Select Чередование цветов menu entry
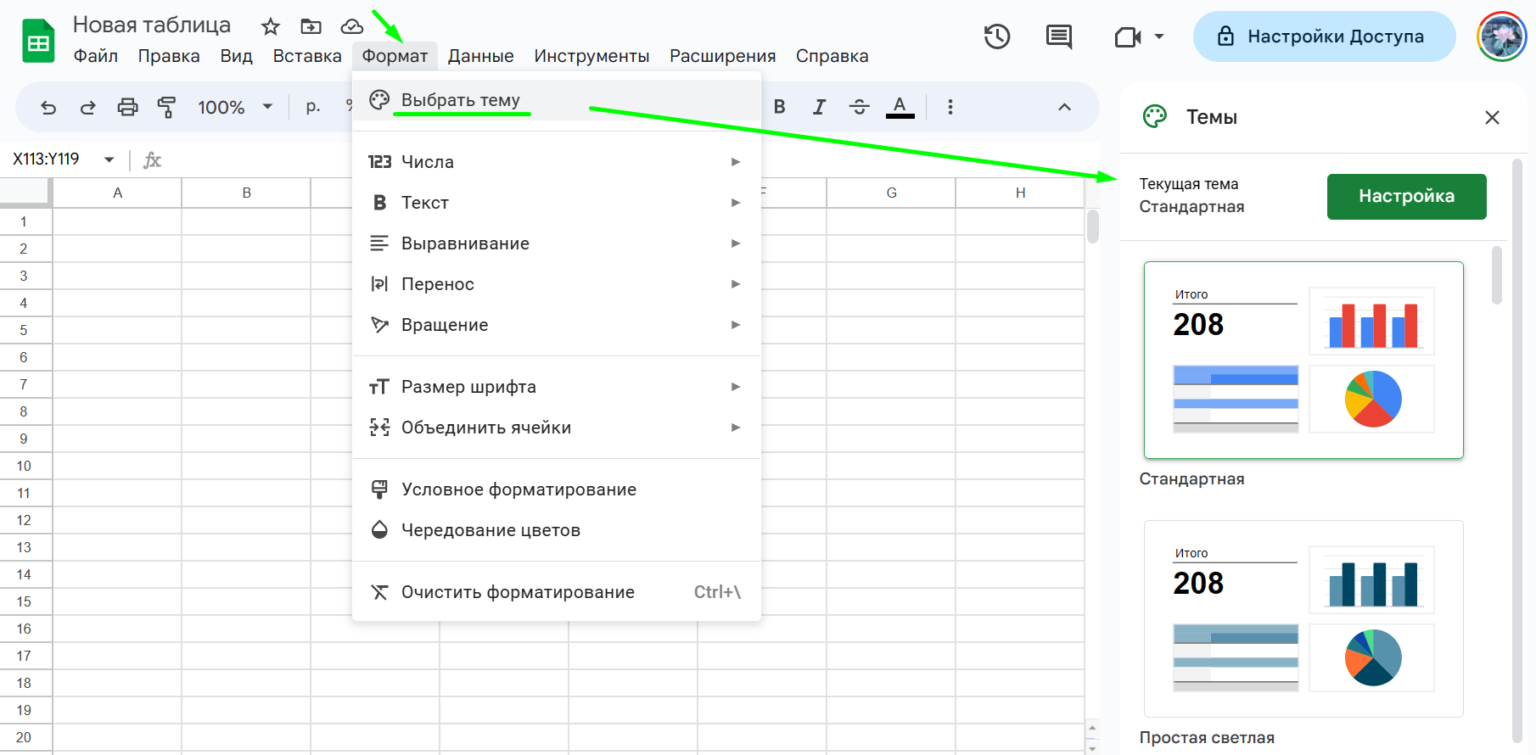This screenshot has width=1536, height=755. 556,531
